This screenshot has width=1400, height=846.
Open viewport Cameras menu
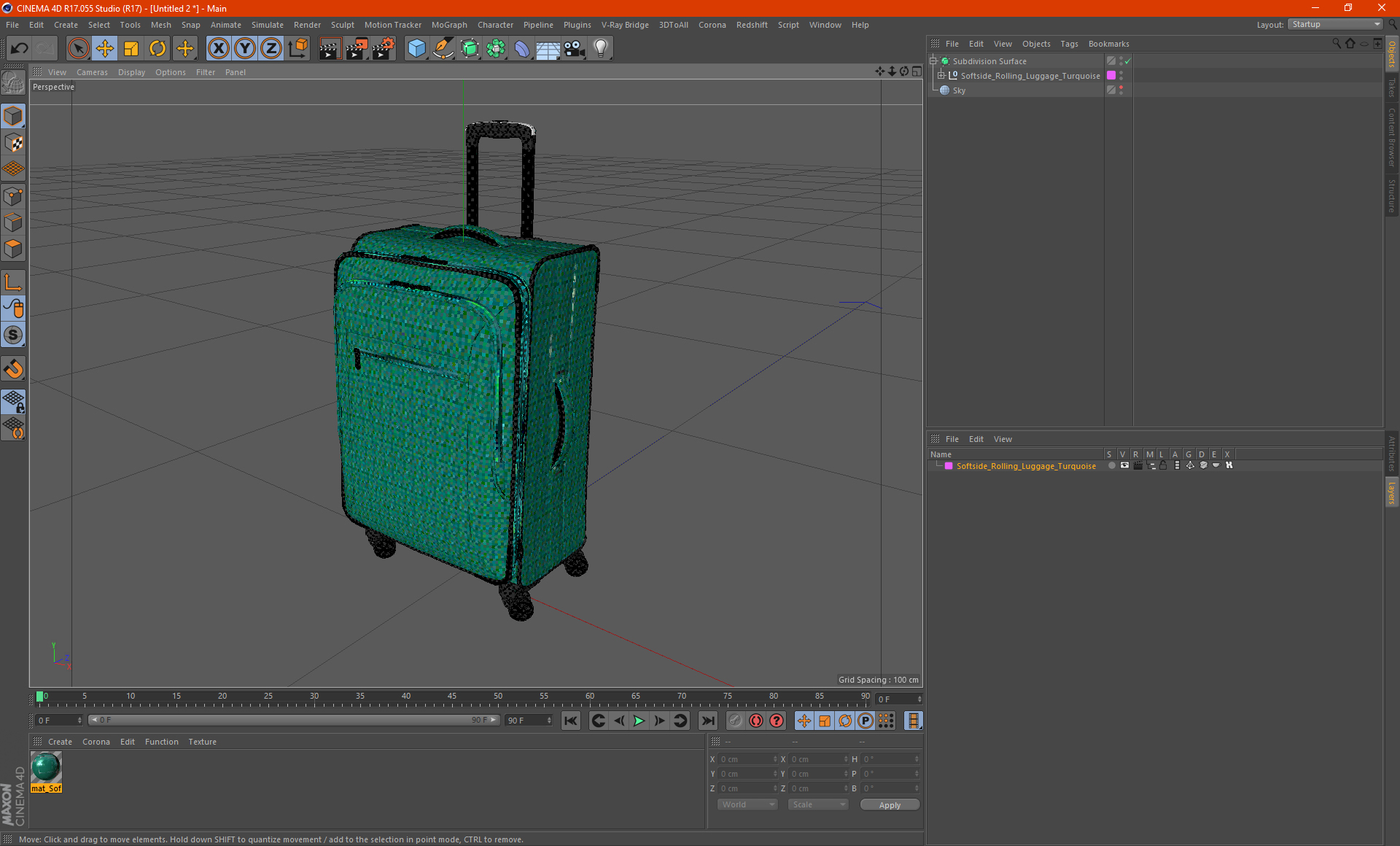92,72
